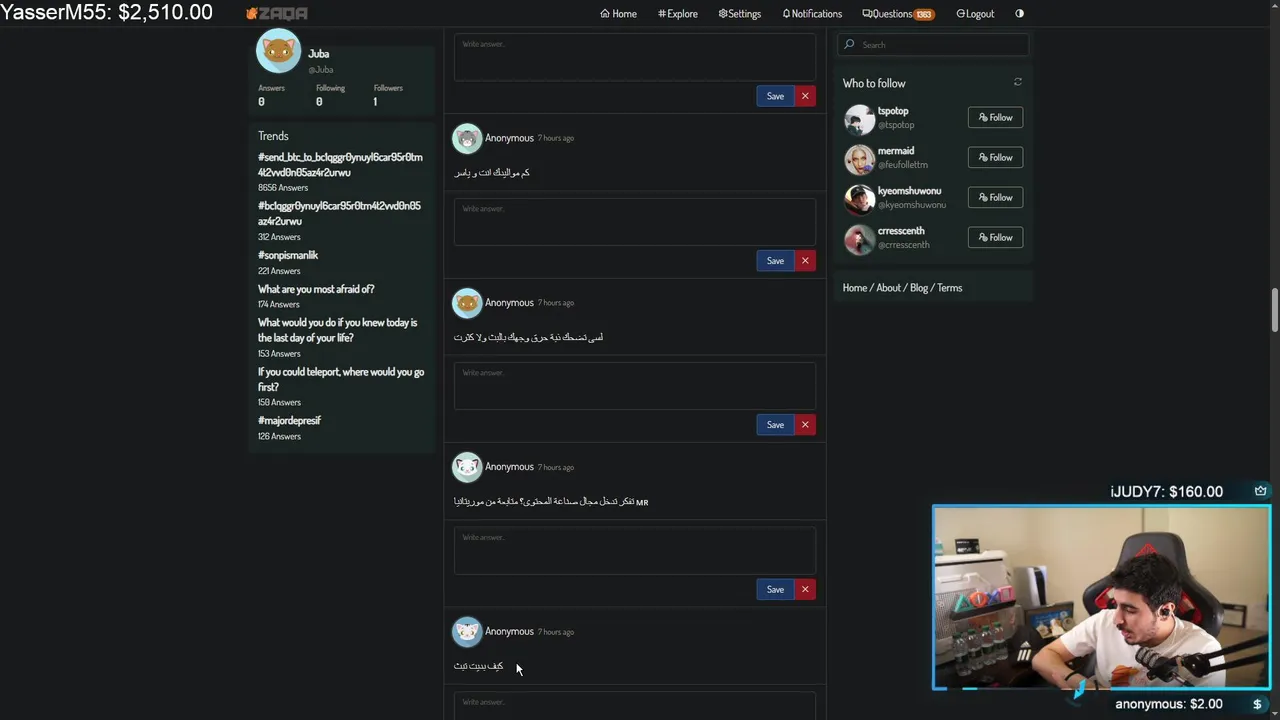1280x720 pixels.
Task: Toggle dark/light theme icon
Action: point(1019,14)
